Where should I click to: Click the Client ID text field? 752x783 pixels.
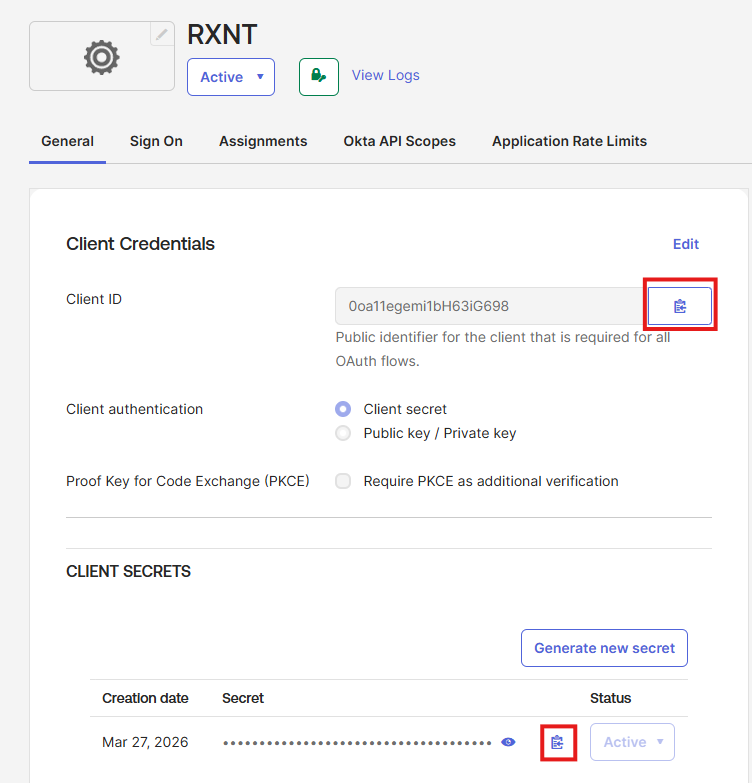coord(490,306)
